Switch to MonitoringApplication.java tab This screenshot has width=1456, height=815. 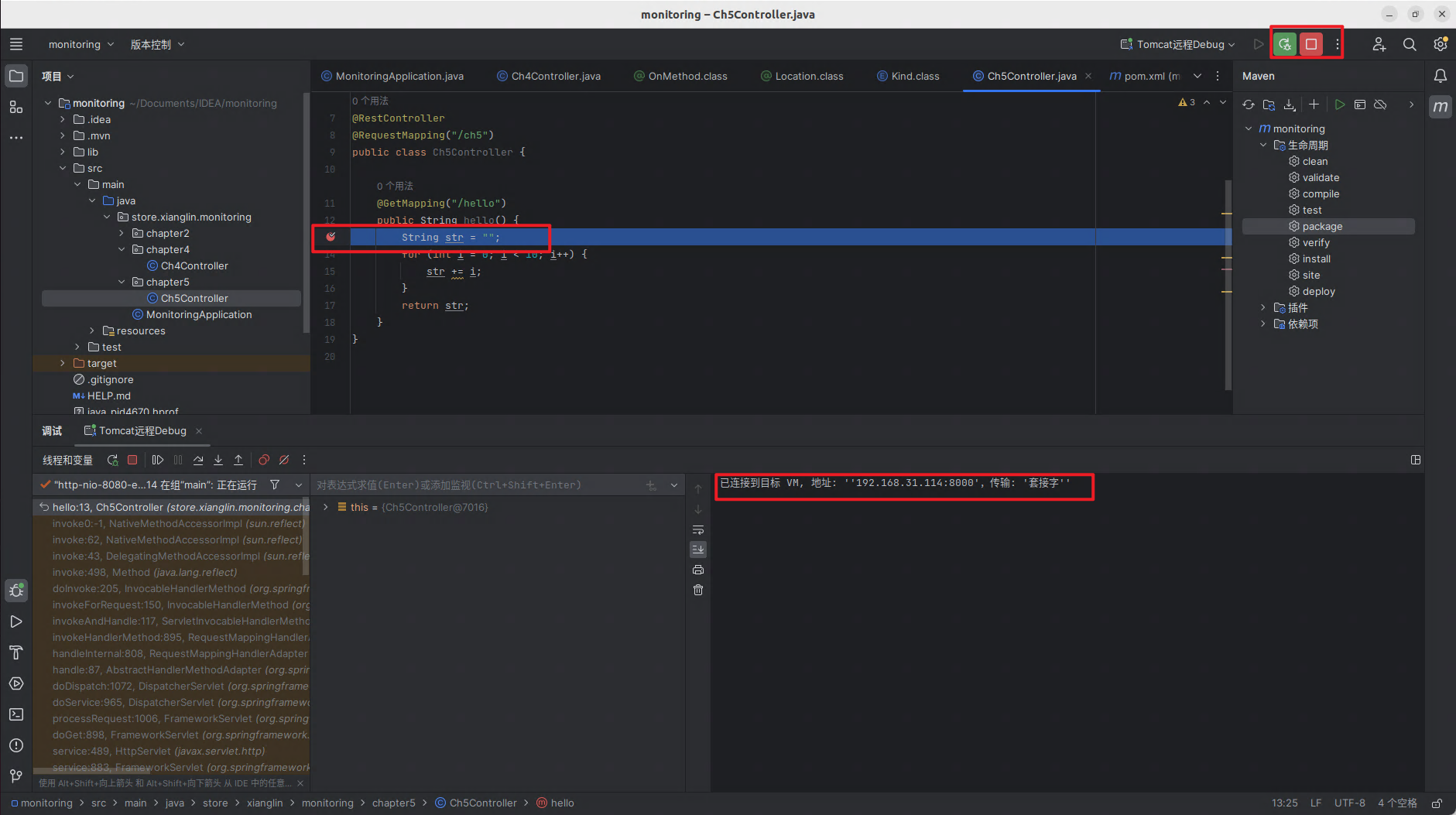[x=392, y=76]
